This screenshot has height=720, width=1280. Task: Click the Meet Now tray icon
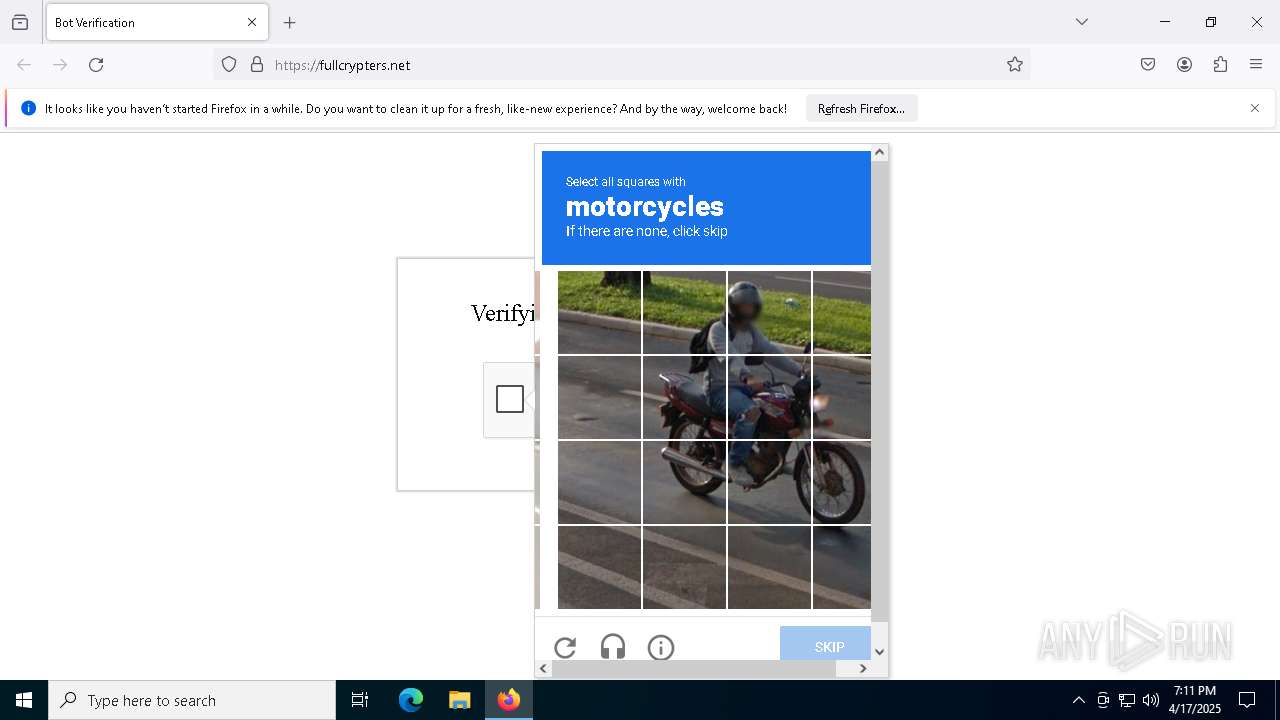coord(1103,700)
